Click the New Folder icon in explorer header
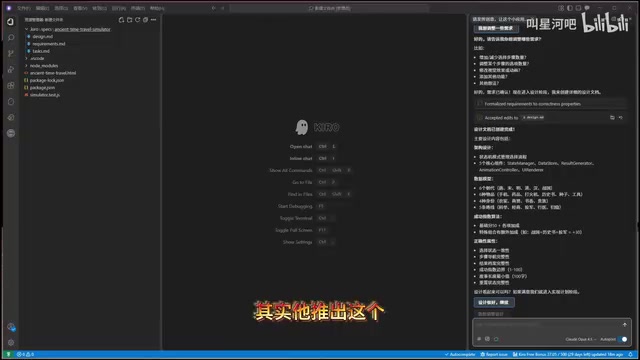The width and height of the screenshot is (640, 360). (x=129, y=20)
